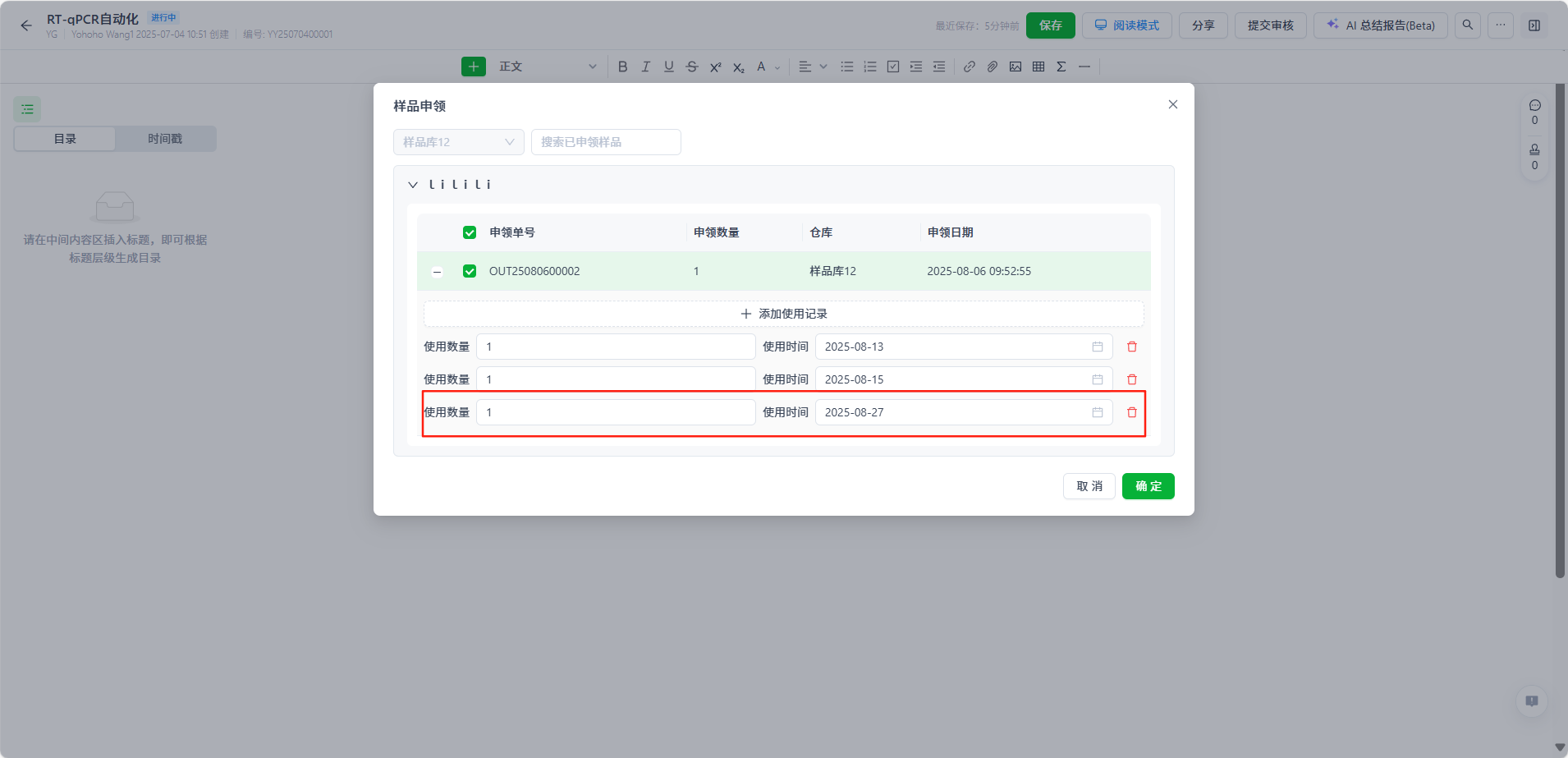1568x758 pixels.
Task: Delete the 2025-08-13 usage record
Action: 1131,347
